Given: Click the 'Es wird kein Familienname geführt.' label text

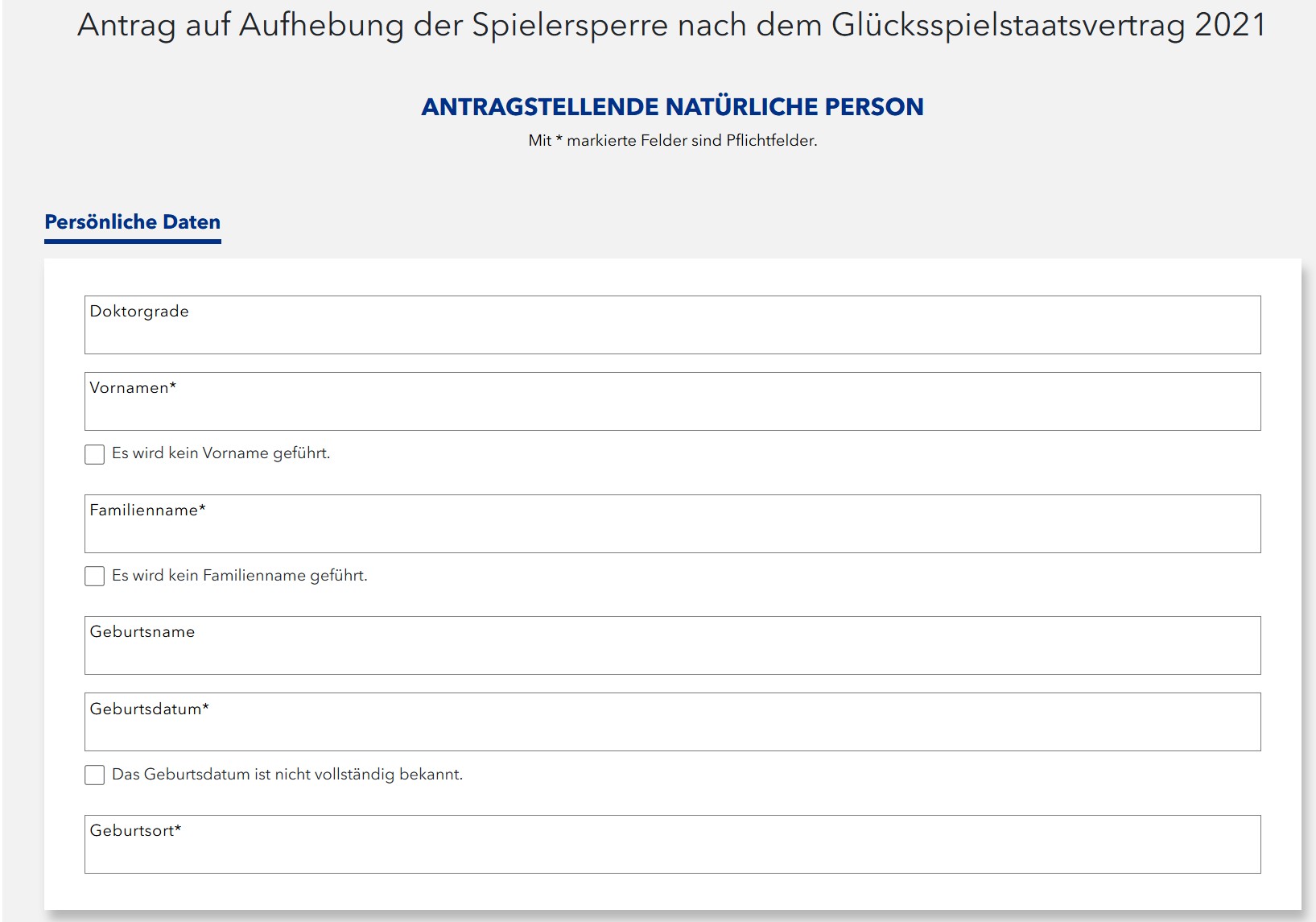Looking at the screenshot, I should [239, 576].
